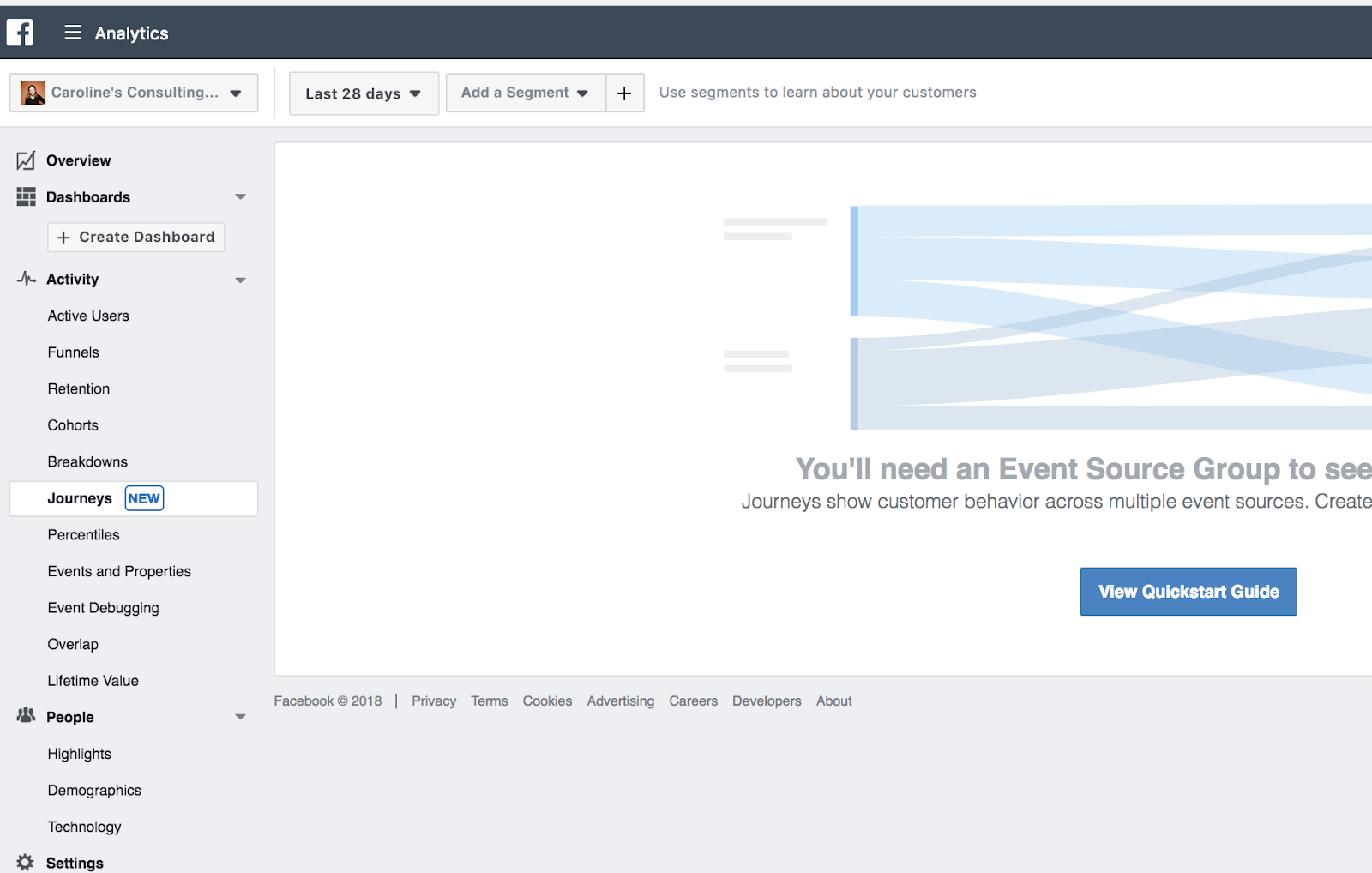Open the Careers footer link
The height and width of the screenshot is (873, 1372).
tap(694, 701)
